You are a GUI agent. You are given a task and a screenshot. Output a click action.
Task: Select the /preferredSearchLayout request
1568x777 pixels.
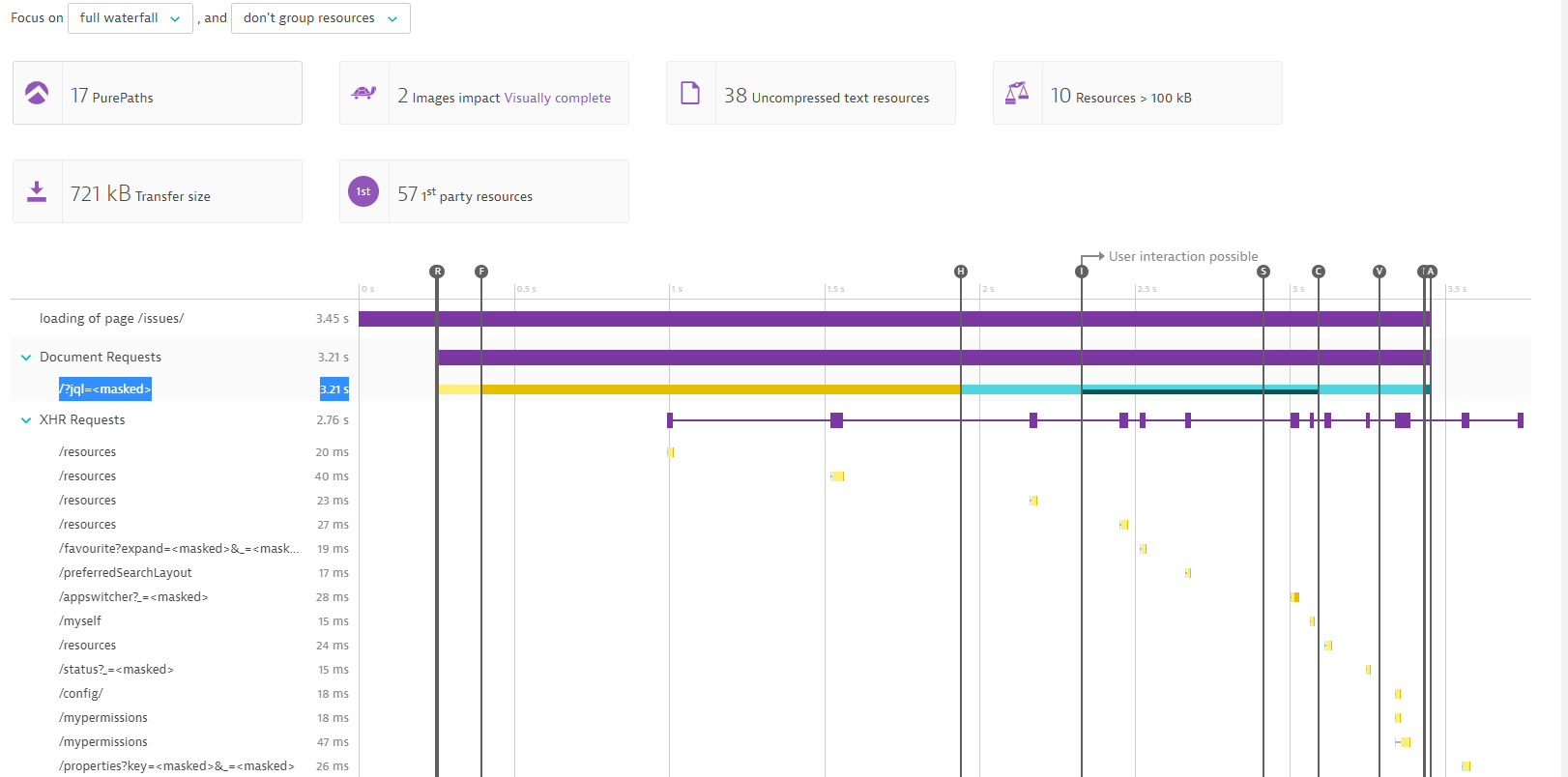(x=126, y=573)
